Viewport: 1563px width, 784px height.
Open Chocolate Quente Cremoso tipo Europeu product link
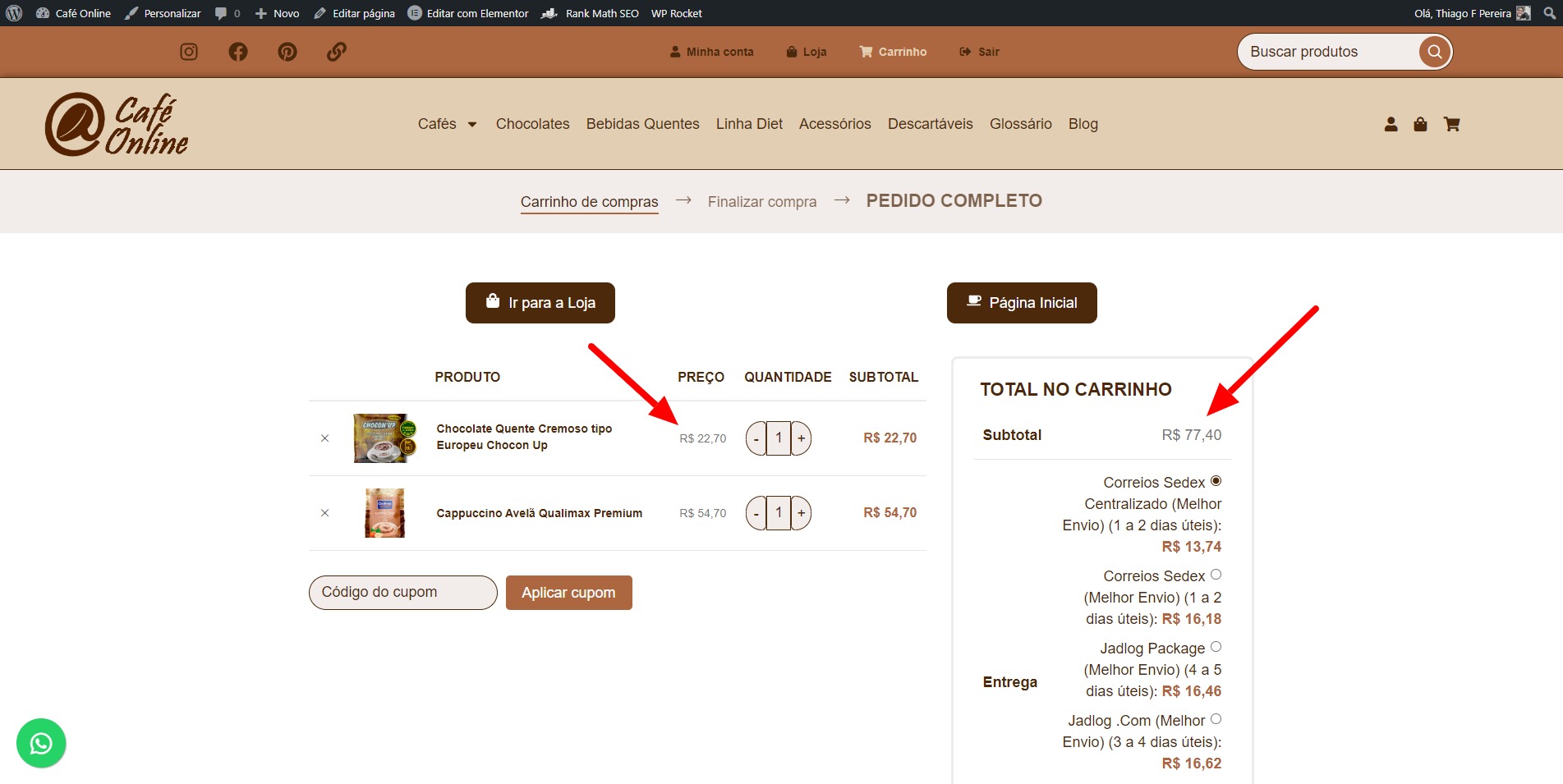pyautogui.click(x=524, y=437)
